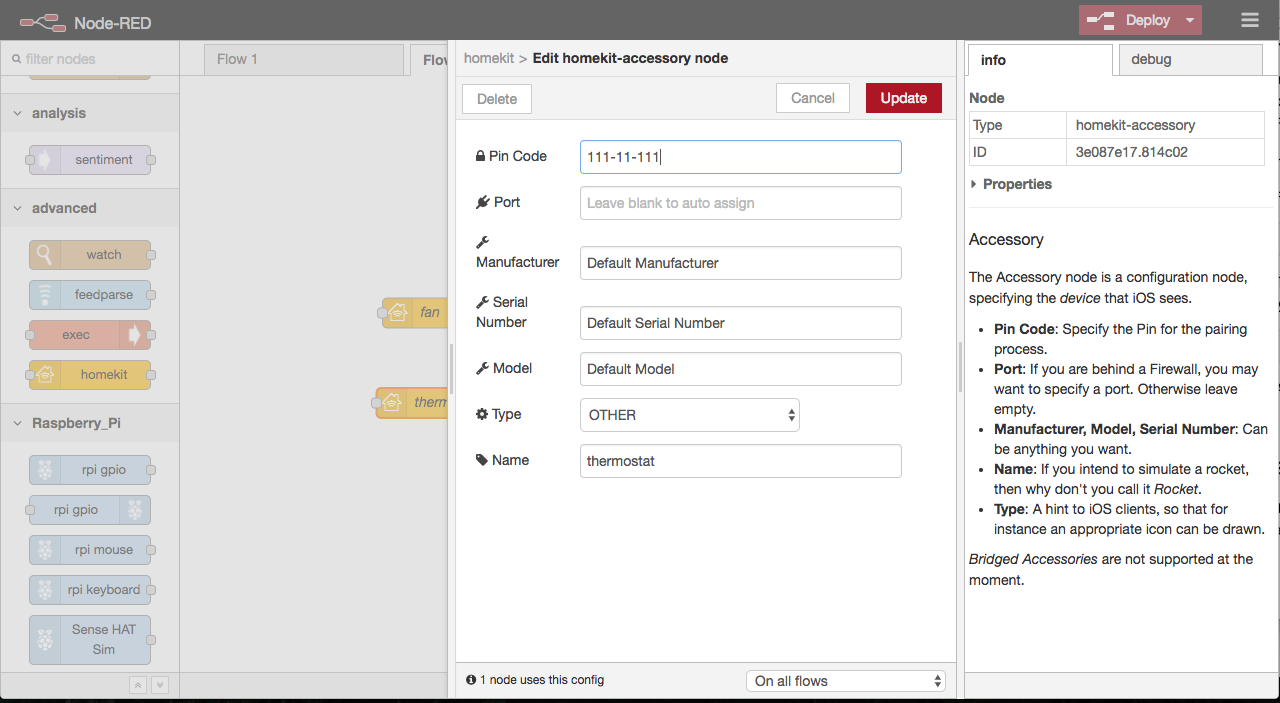Click the Node-RED logo icon
1280x703 pixels.
[43, 21]
